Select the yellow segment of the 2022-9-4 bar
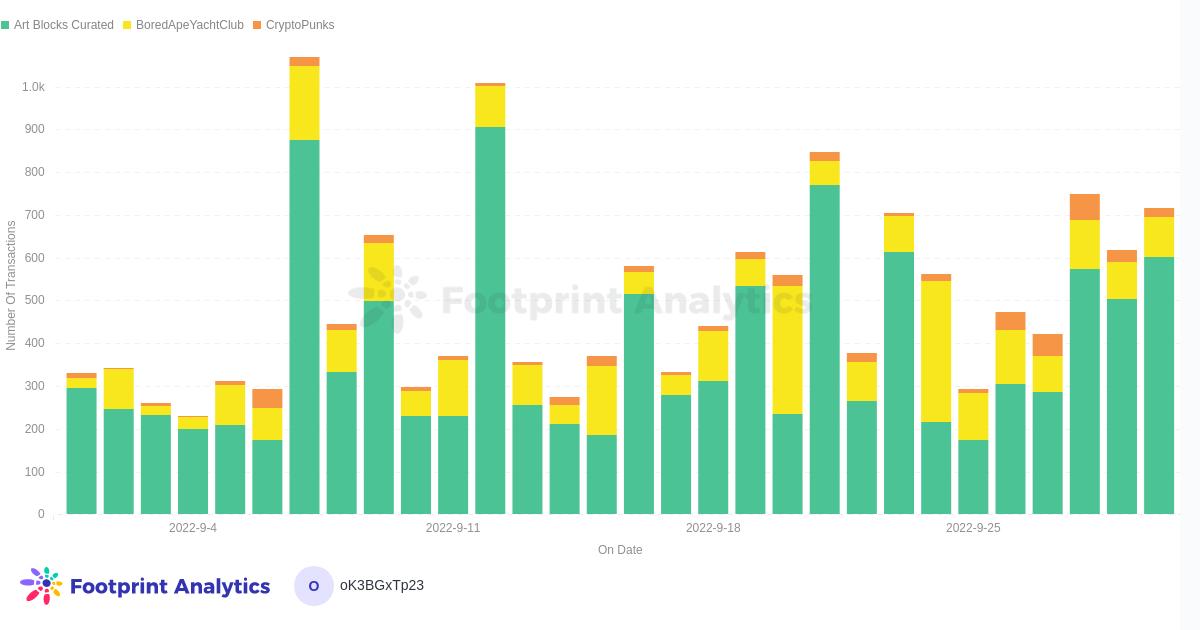Viewport: 1200px width, 630px height. [193, 423]
